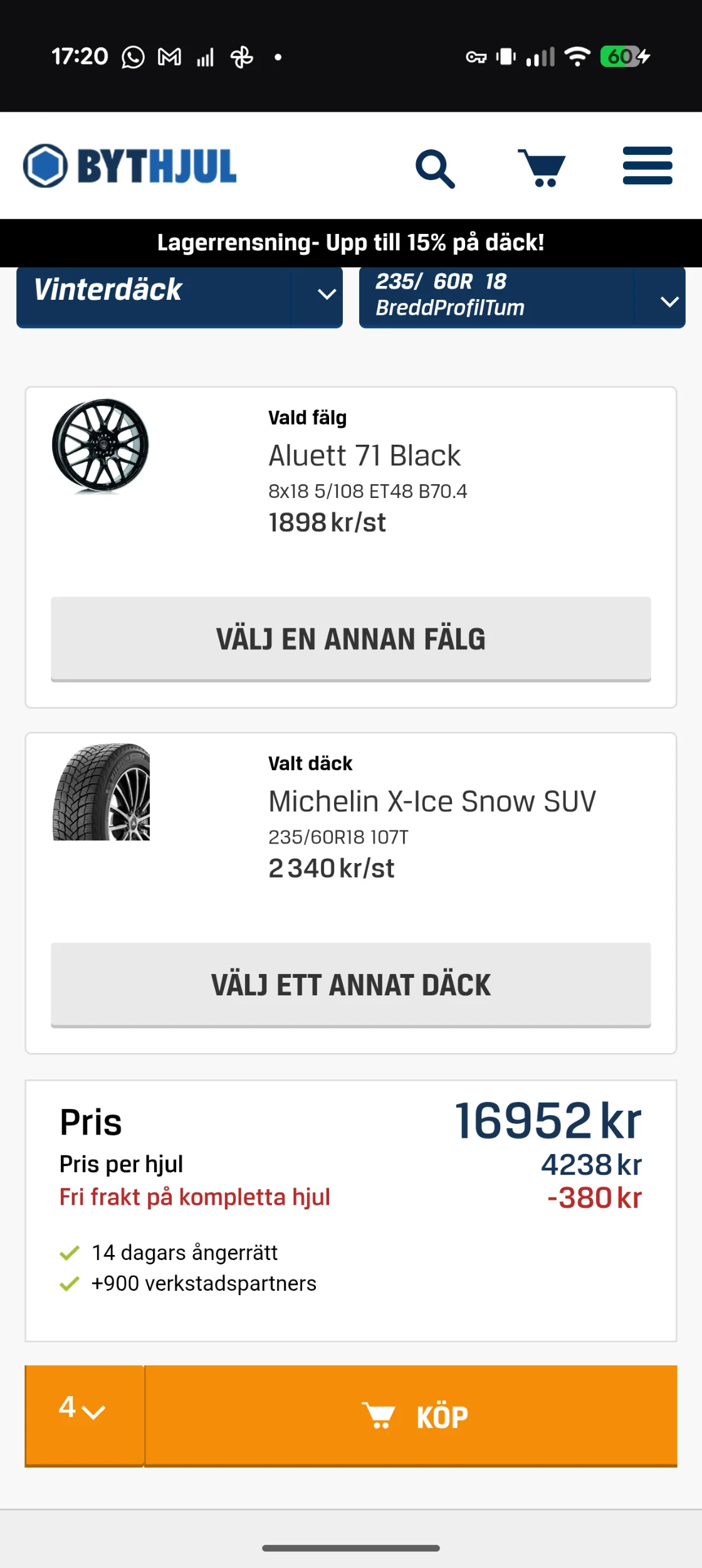
Task: Tap the VPN key status icon
Action: click(x=476, y=58)
